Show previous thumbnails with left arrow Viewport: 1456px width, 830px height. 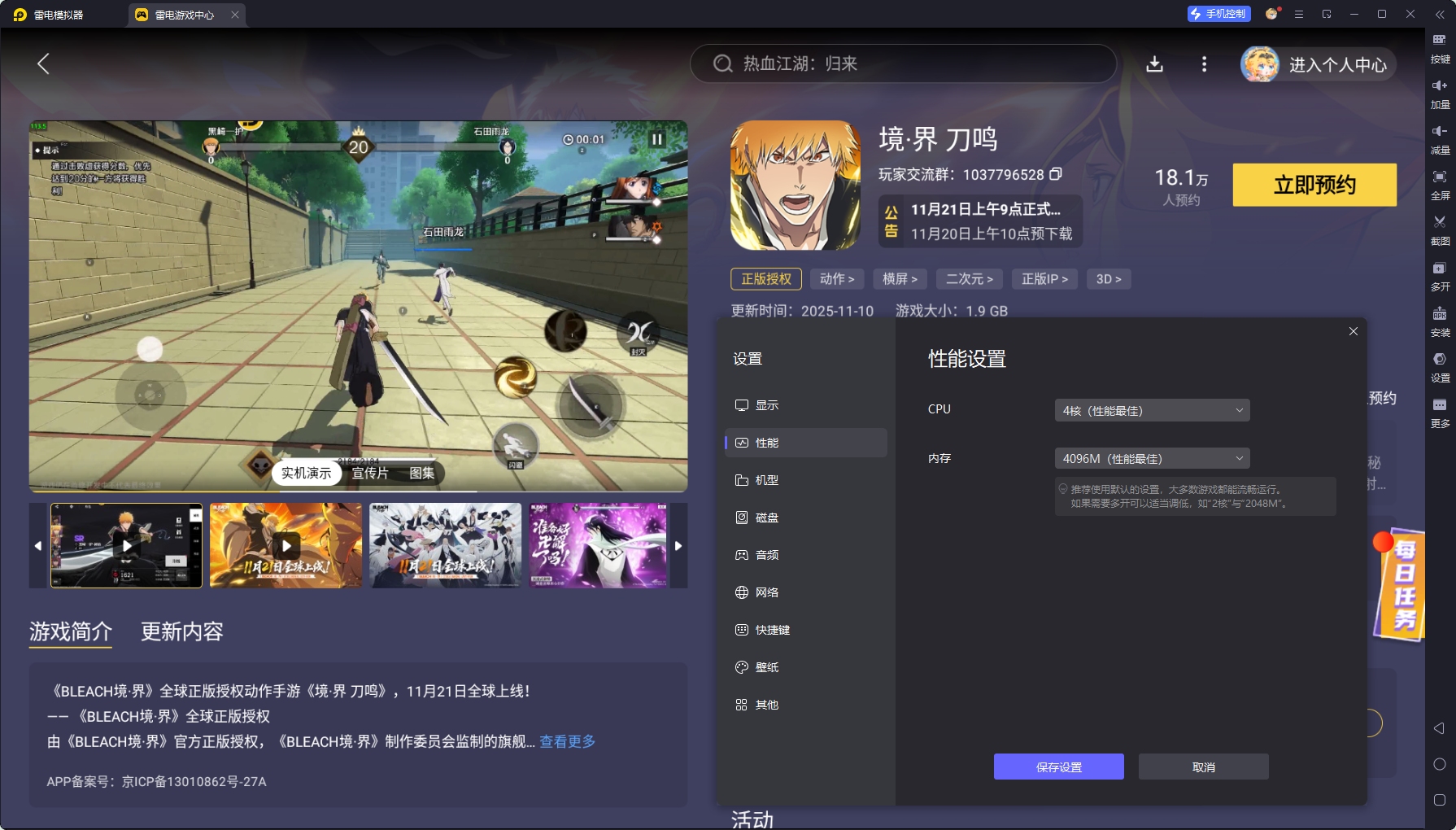[x=38, y=545]
